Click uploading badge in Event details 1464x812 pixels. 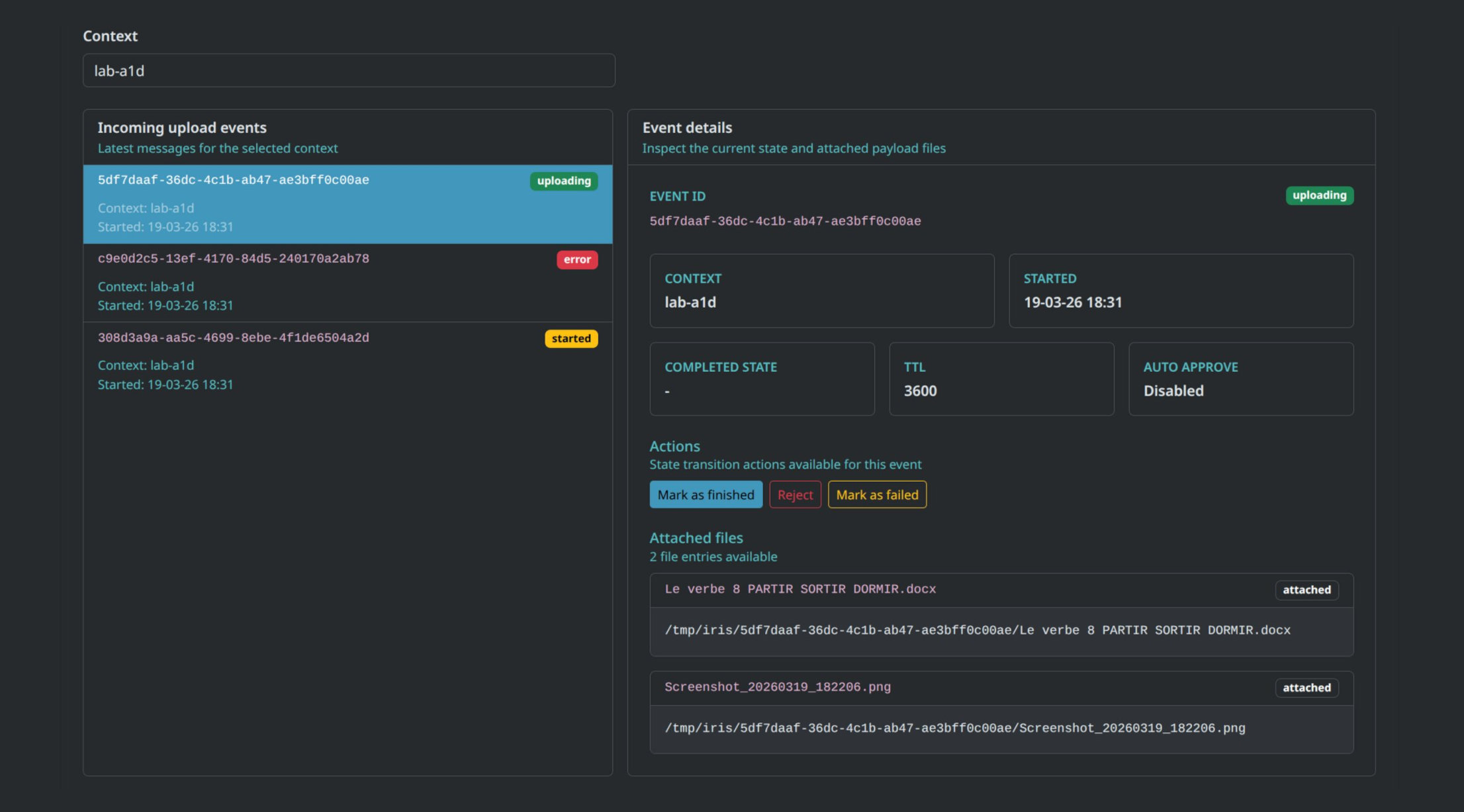click(x=1319, y=195)
